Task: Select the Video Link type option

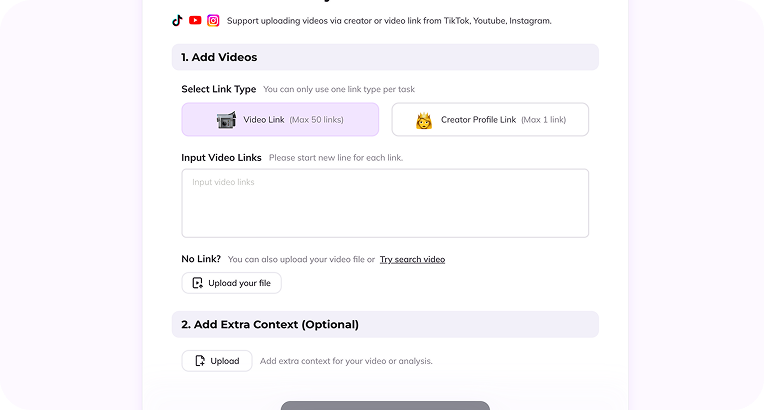Action: [280, 120]
